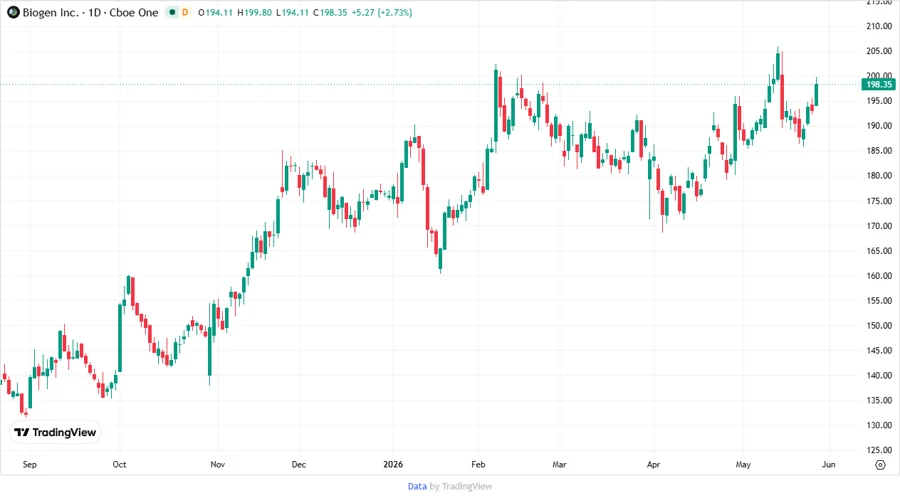Click the 175.00 price axis label

[x=879, y=201]
